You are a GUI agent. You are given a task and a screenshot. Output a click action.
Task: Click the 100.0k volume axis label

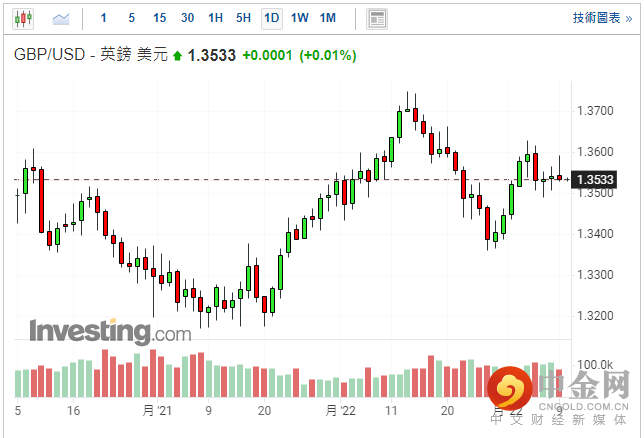[594, 365]
